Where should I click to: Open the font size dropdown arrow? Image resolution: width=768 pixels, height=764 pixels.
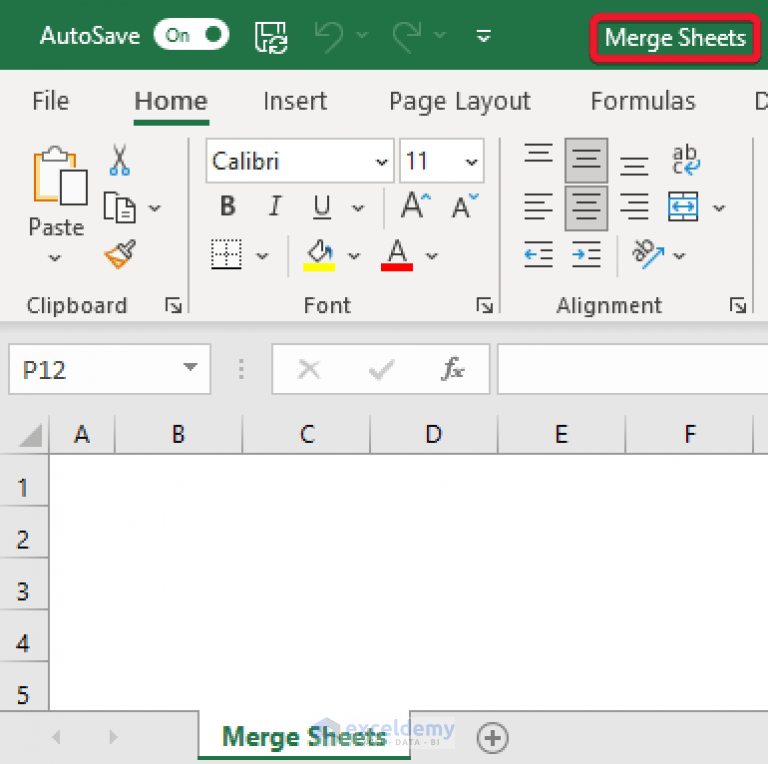(x=471, y=162)
